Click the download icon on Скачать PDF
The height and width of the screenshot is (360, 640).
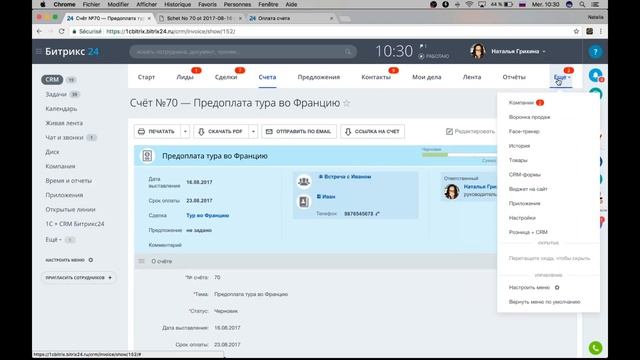(201, 131)
